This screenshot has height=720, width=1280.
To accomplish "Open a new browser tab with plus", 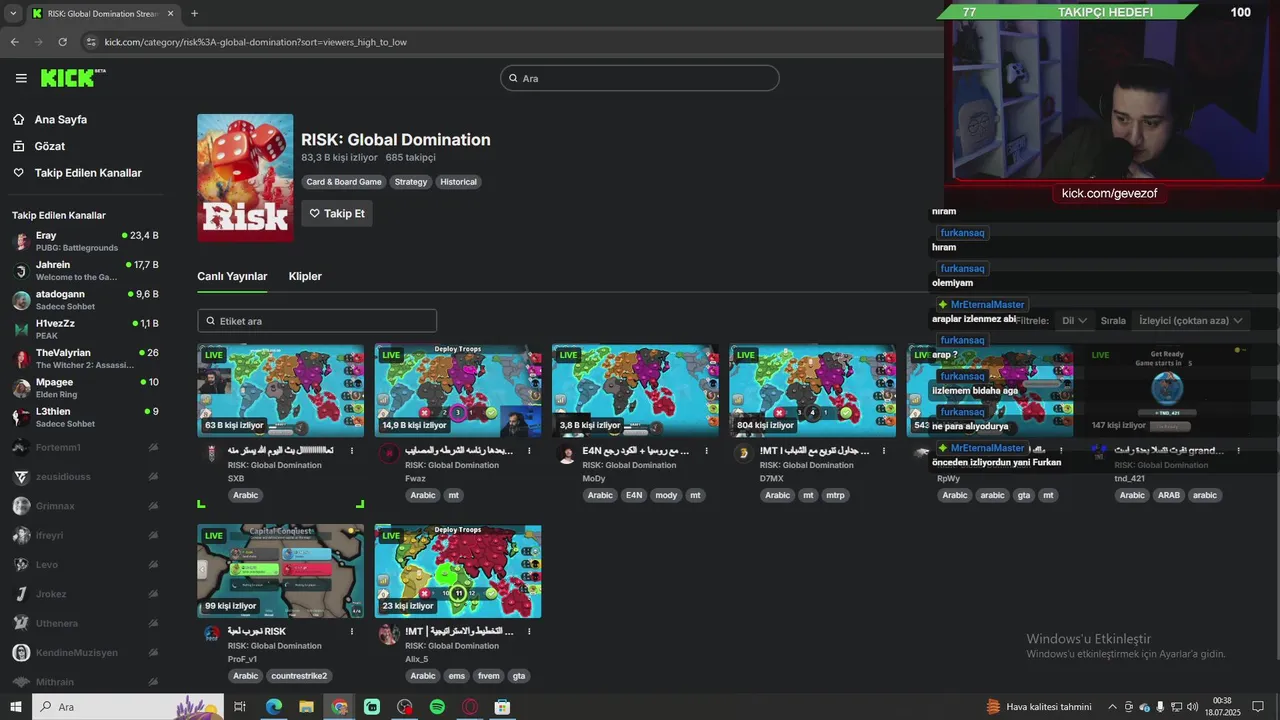I will 194,13.
